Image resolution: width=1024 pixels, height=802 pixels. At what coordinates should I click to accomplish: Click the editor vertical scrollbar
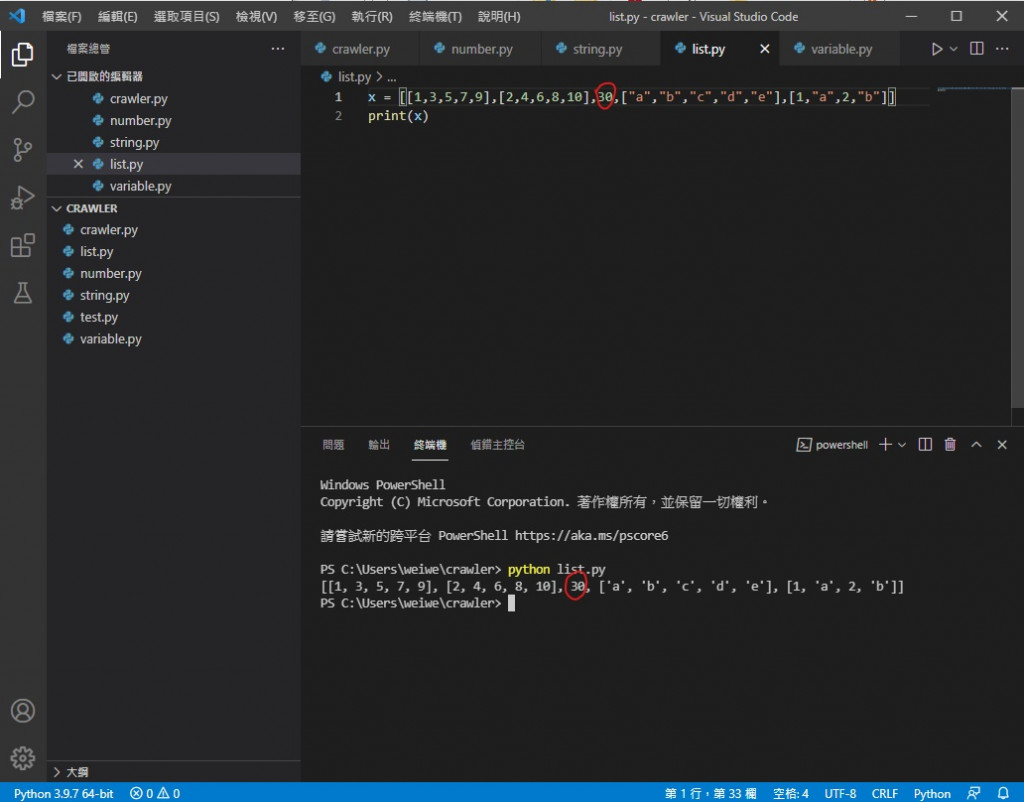1017,248
